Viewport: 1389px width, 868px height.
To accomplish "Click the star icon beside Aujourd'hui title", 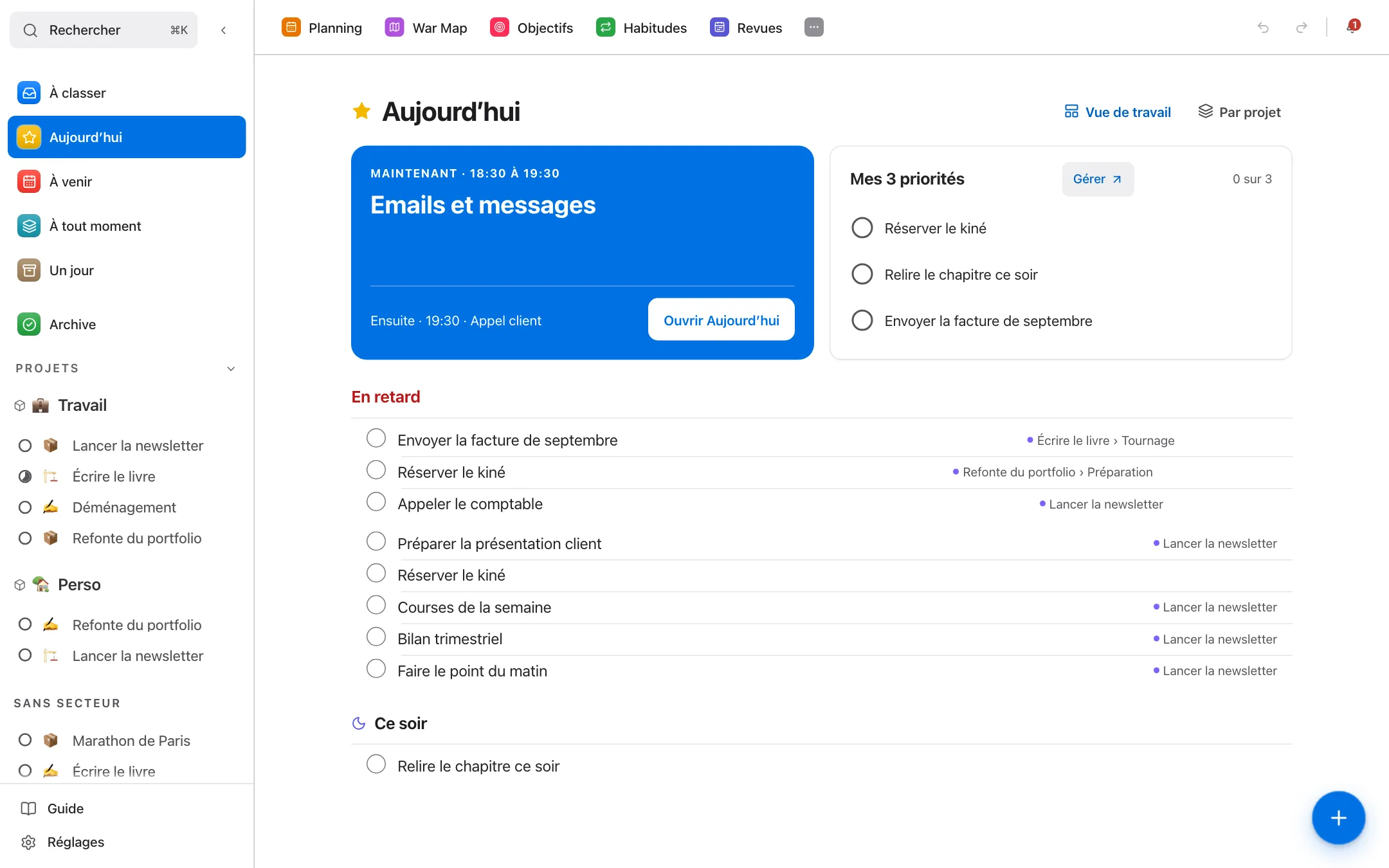I will point(361,111).
